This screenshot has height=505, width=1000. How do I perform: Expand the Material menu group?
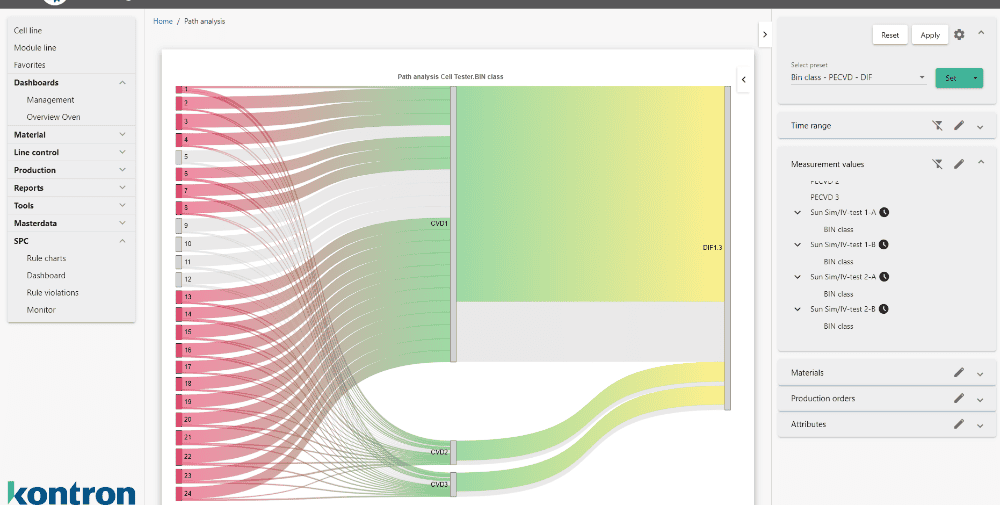122,135
